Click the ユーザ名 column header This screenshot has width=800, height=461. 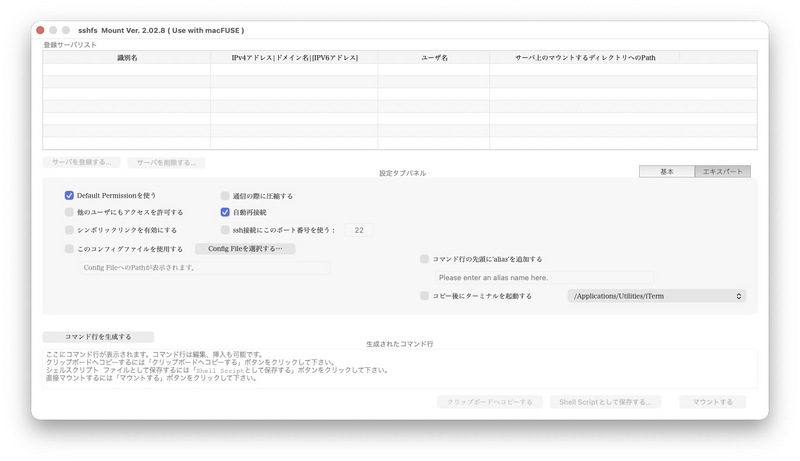coord(433,58)
